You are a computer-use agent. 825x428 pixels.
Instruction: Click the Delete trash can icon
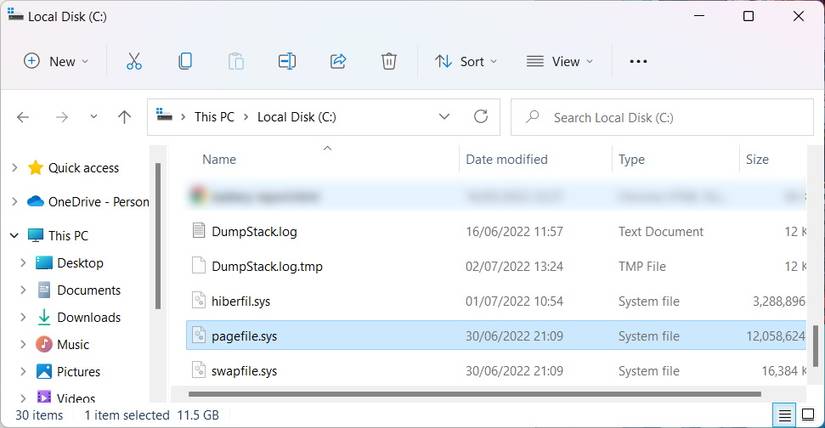click(389, 61)
